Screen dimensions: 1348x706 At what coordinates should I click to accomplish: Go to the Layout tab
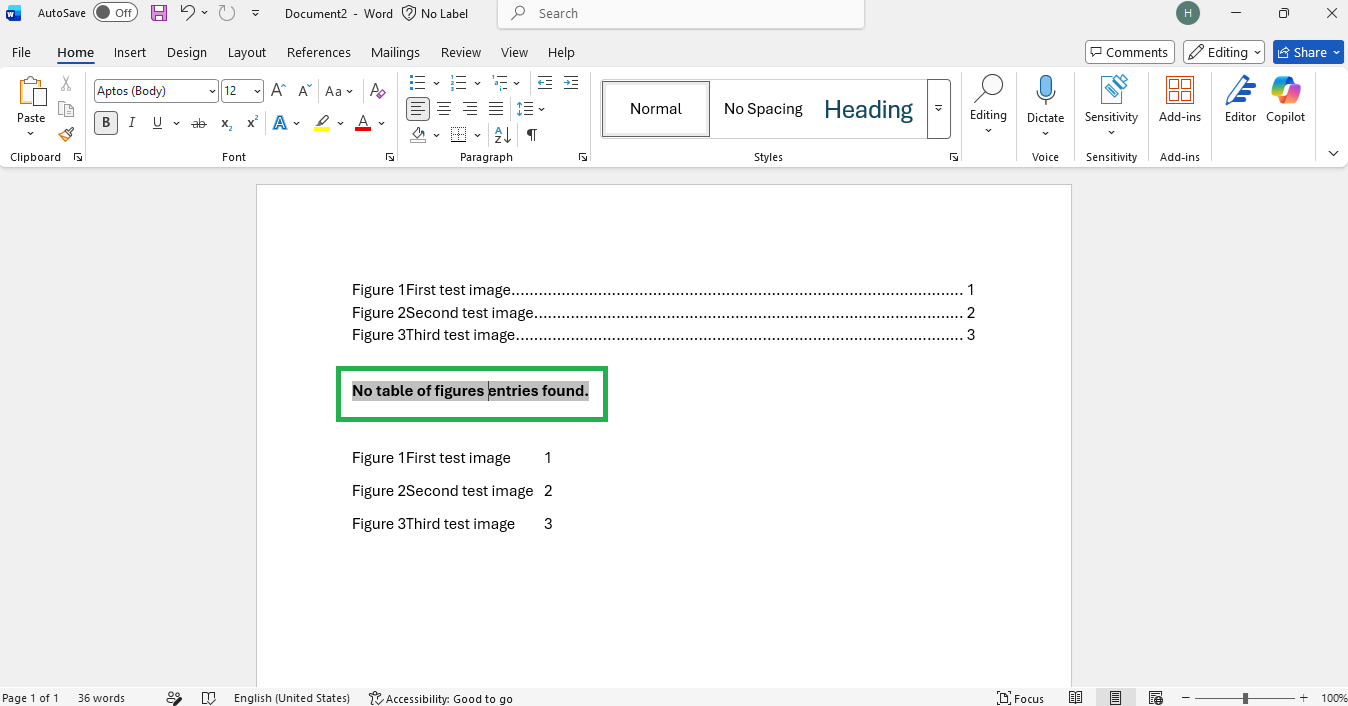point(247,52)
